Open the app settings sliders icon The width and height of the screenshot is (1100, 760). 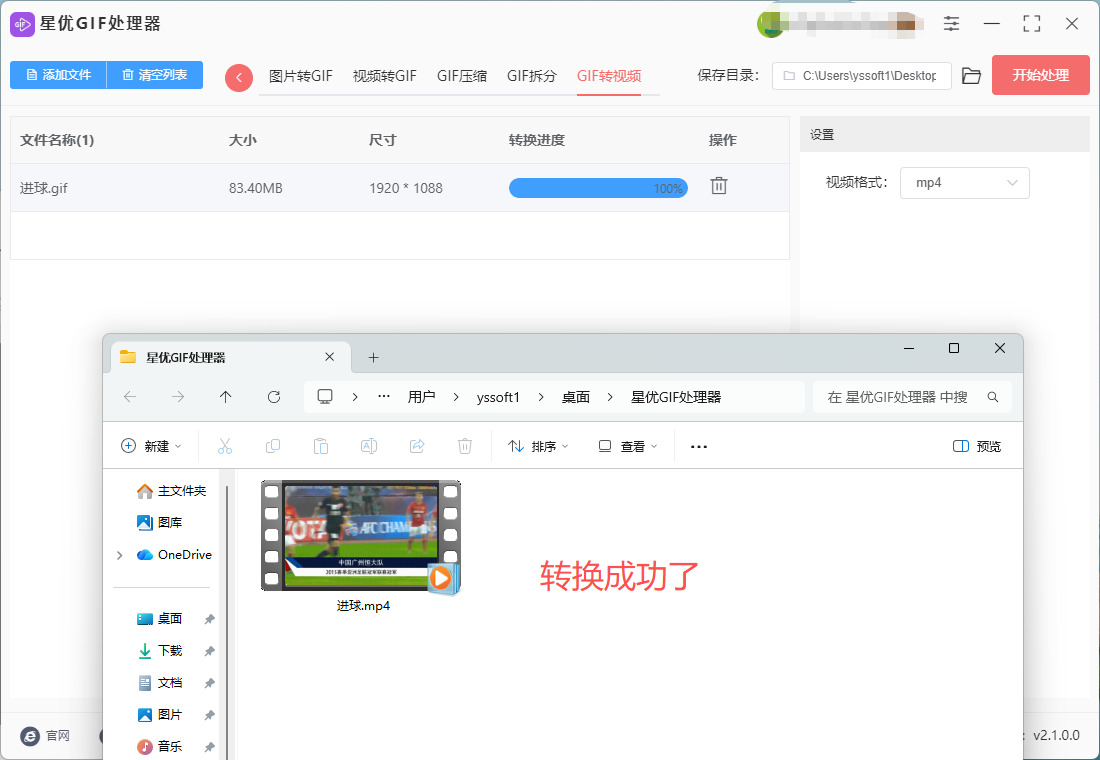click(x=951, y=24)
